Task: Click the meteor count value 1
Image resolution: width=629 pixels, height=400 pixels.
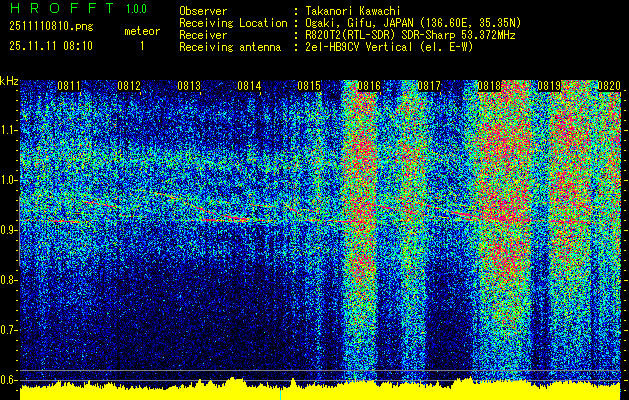Action: coord(142,46)
